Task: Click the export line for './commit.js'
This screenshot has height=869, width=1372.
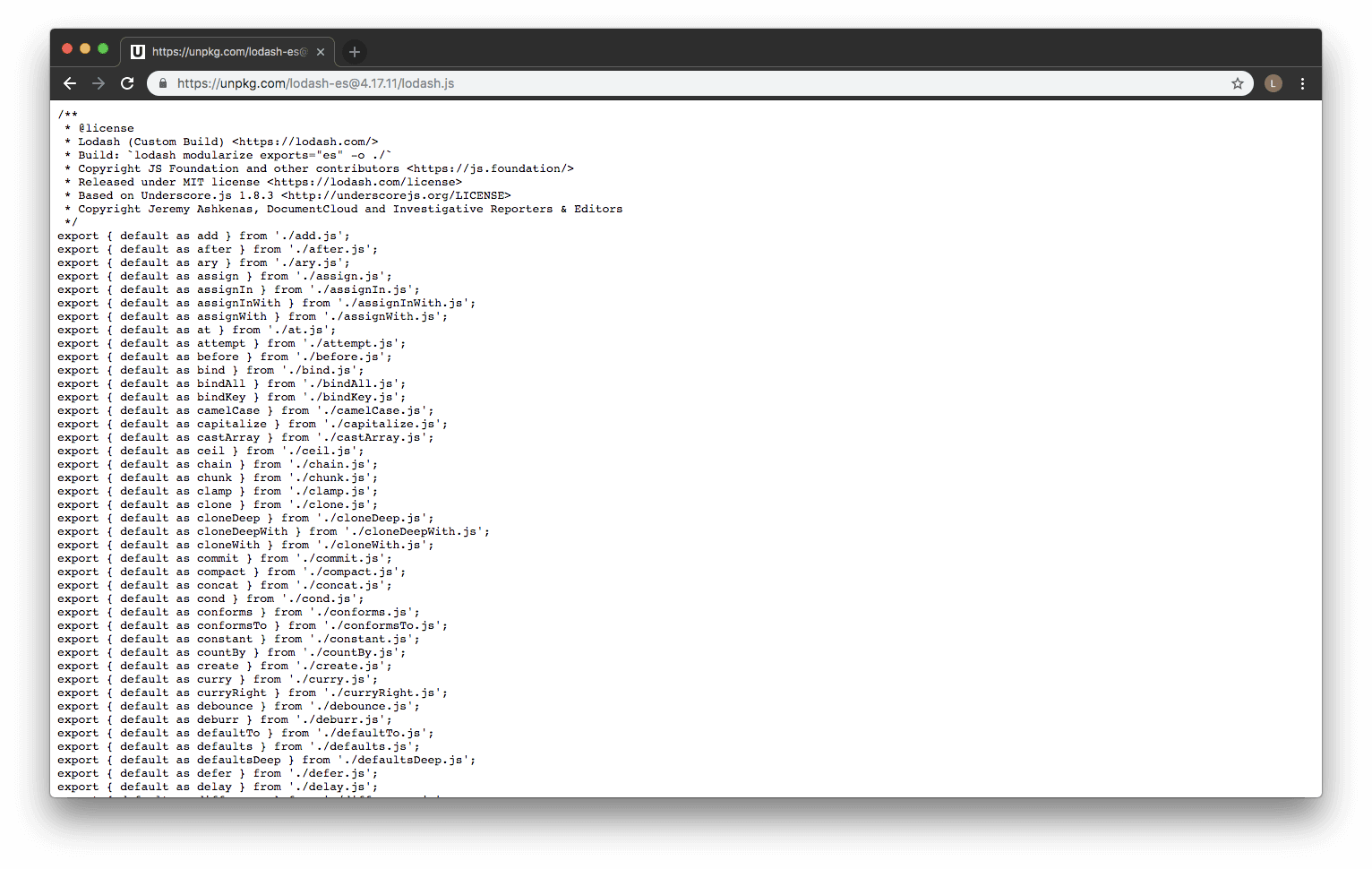Action: [x=225, y=558]
